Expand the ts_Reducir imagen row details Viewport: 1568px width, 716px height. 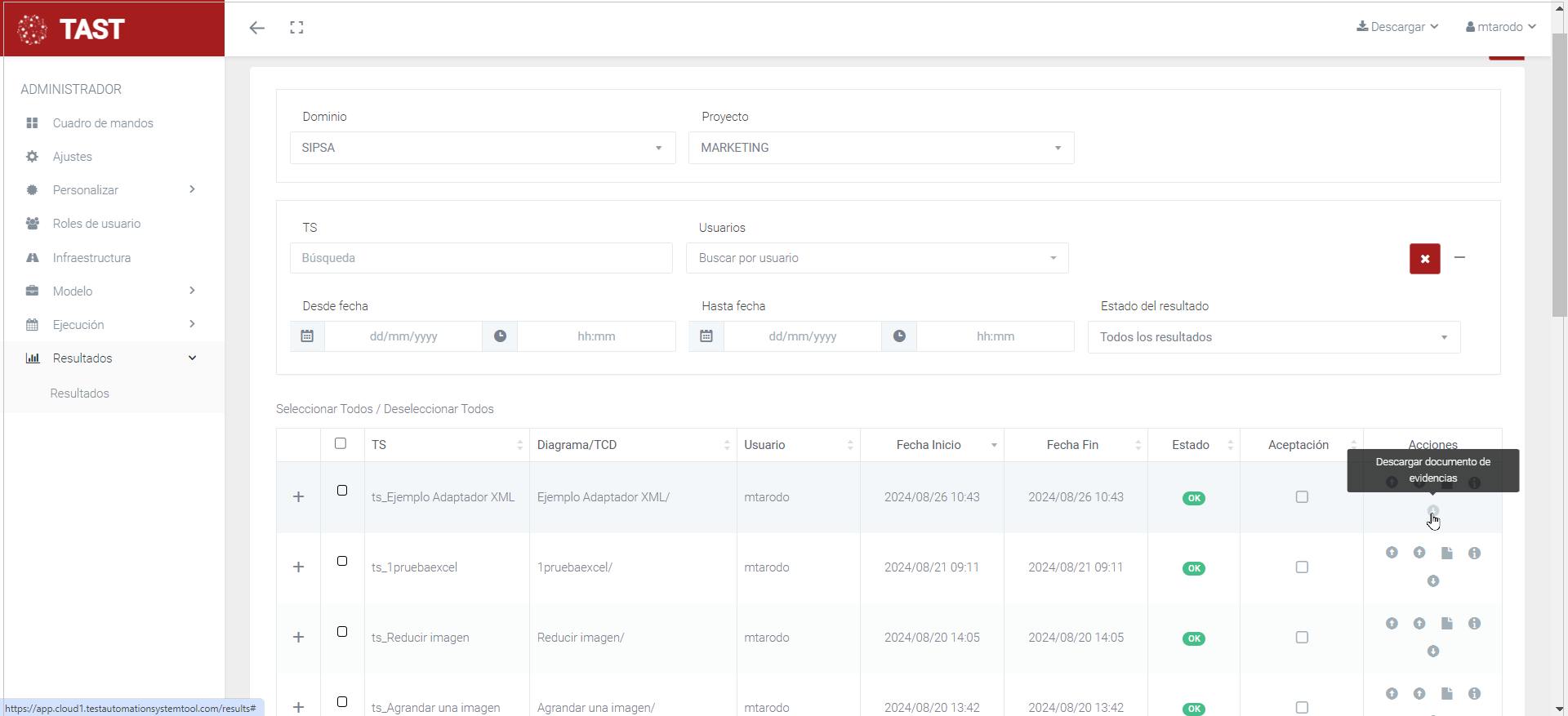[298, 638]
